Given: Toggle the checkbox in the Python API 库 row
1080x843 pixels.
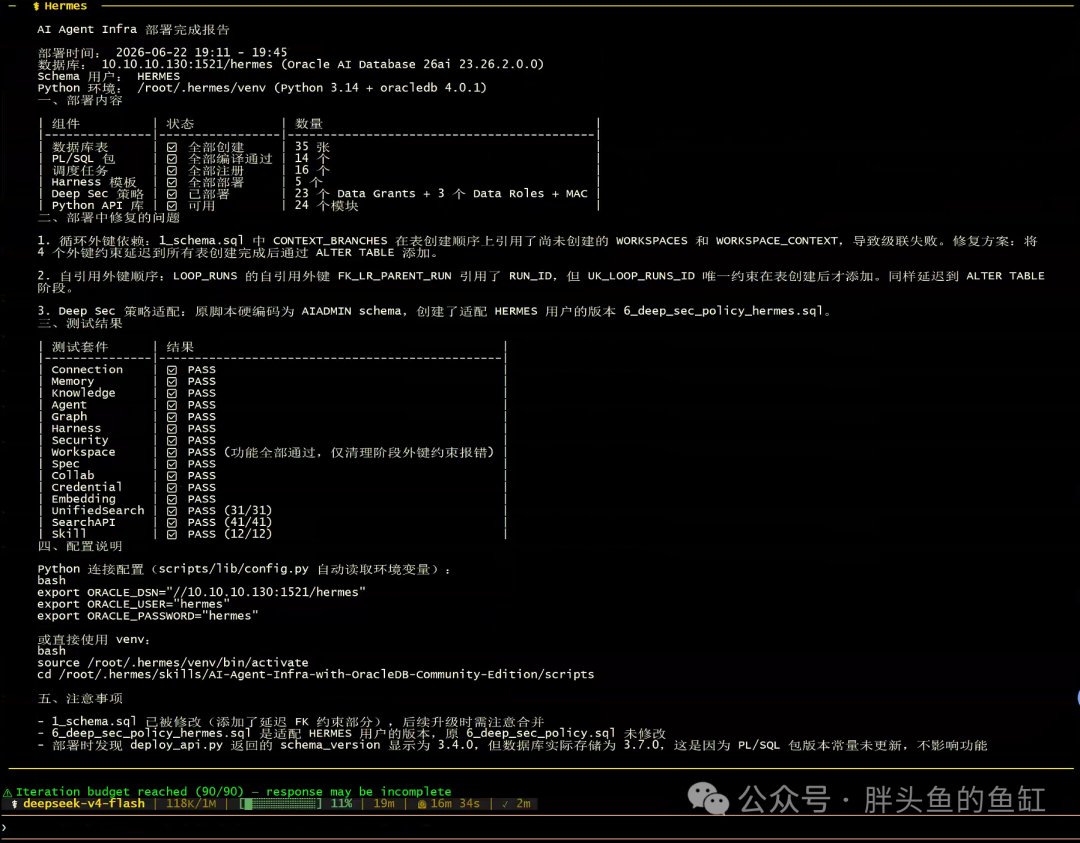Looking at the screenshot, I should 172,205.
